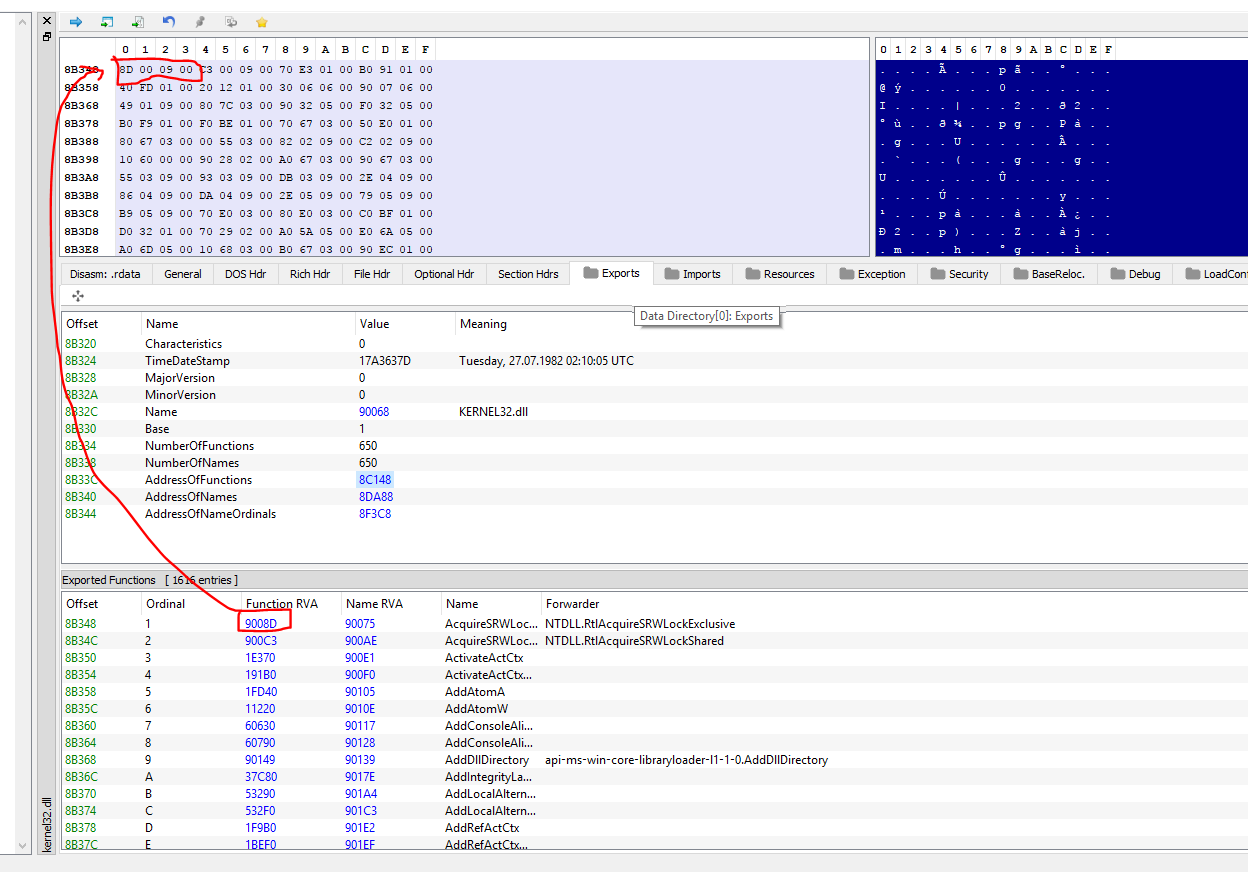Click the gray pin toolbar icon
Image resolution: width=1248 pixels, height=872 pixels.
[x=199, y=21]
